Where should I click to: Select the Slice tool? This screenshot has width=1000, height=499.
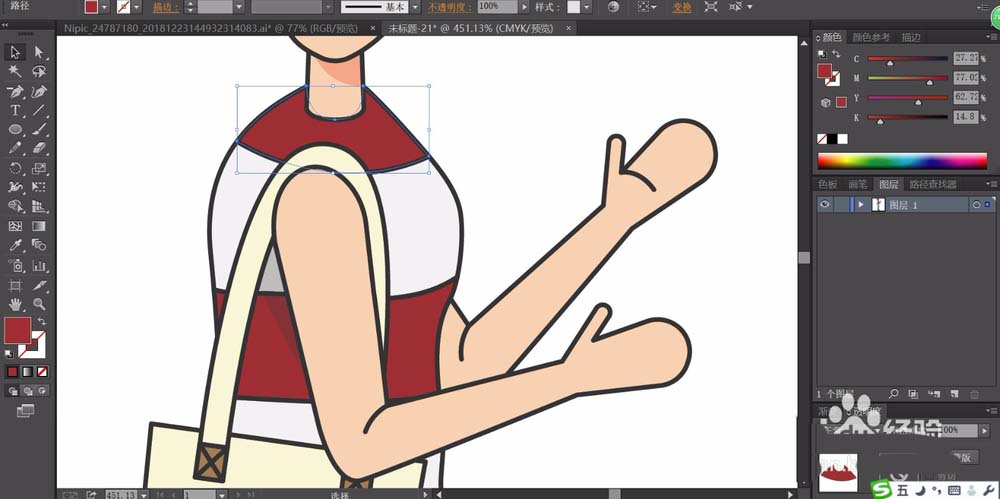(x=39, y=285)
